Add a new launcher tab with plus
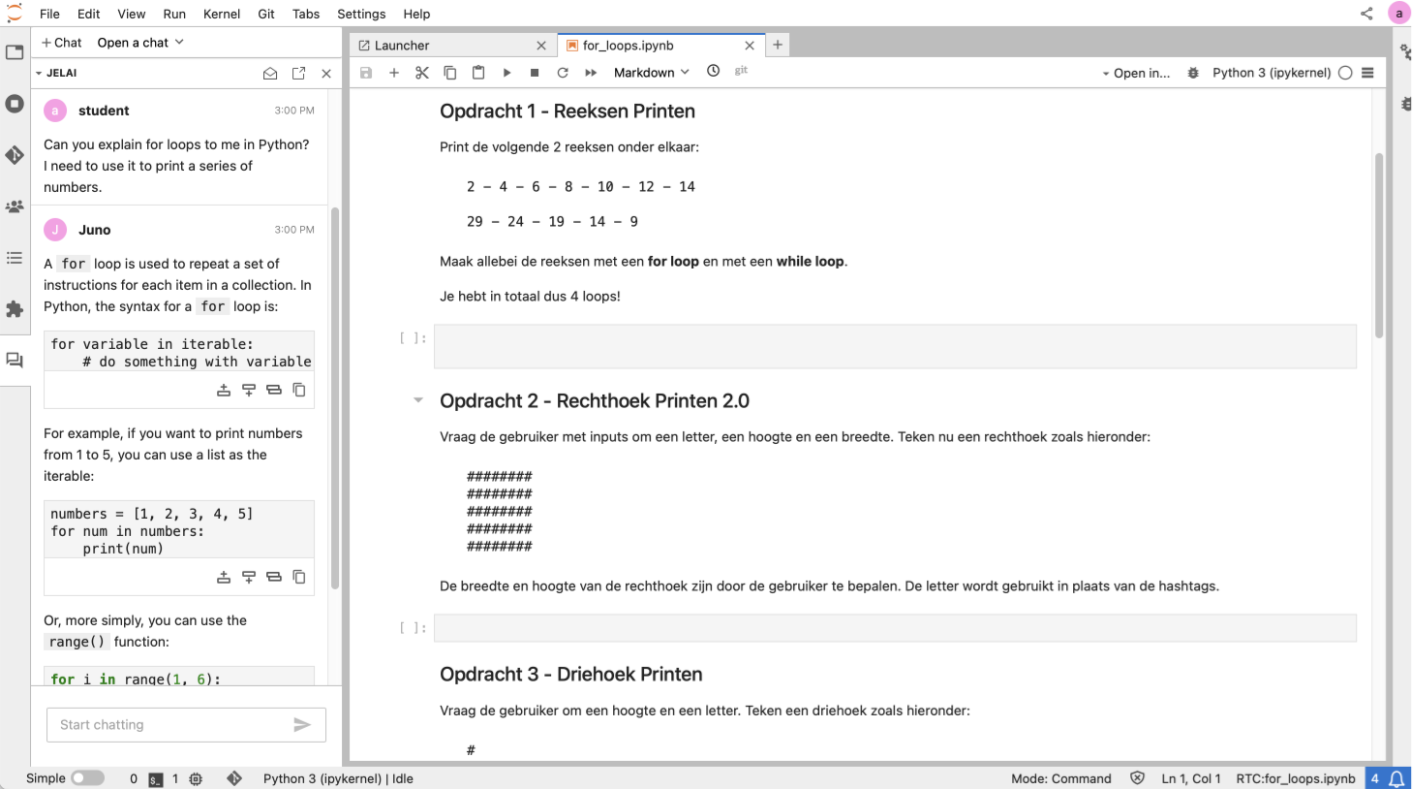 tap(777, 45)
